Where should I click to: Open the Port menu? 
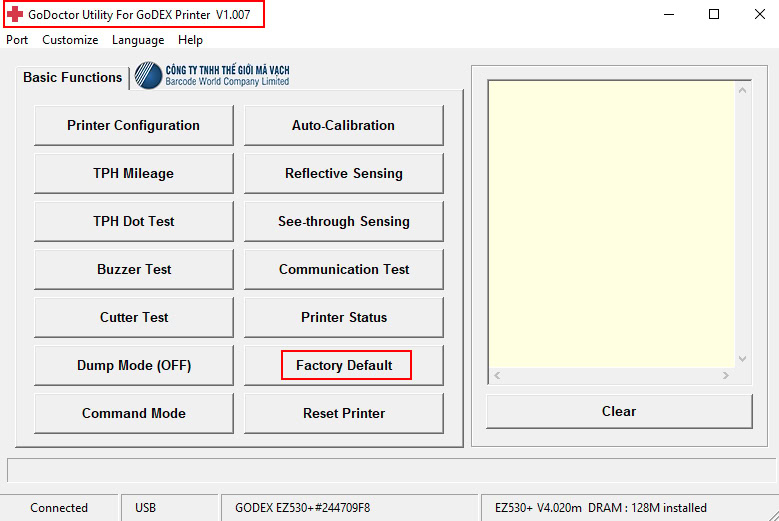17,40
